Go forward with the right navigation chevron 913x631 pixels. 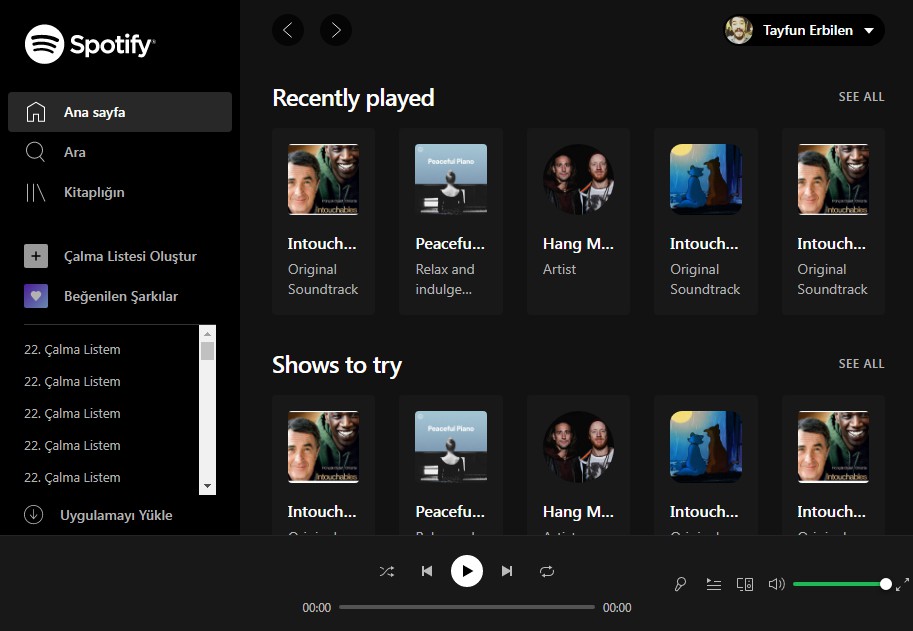336,30
